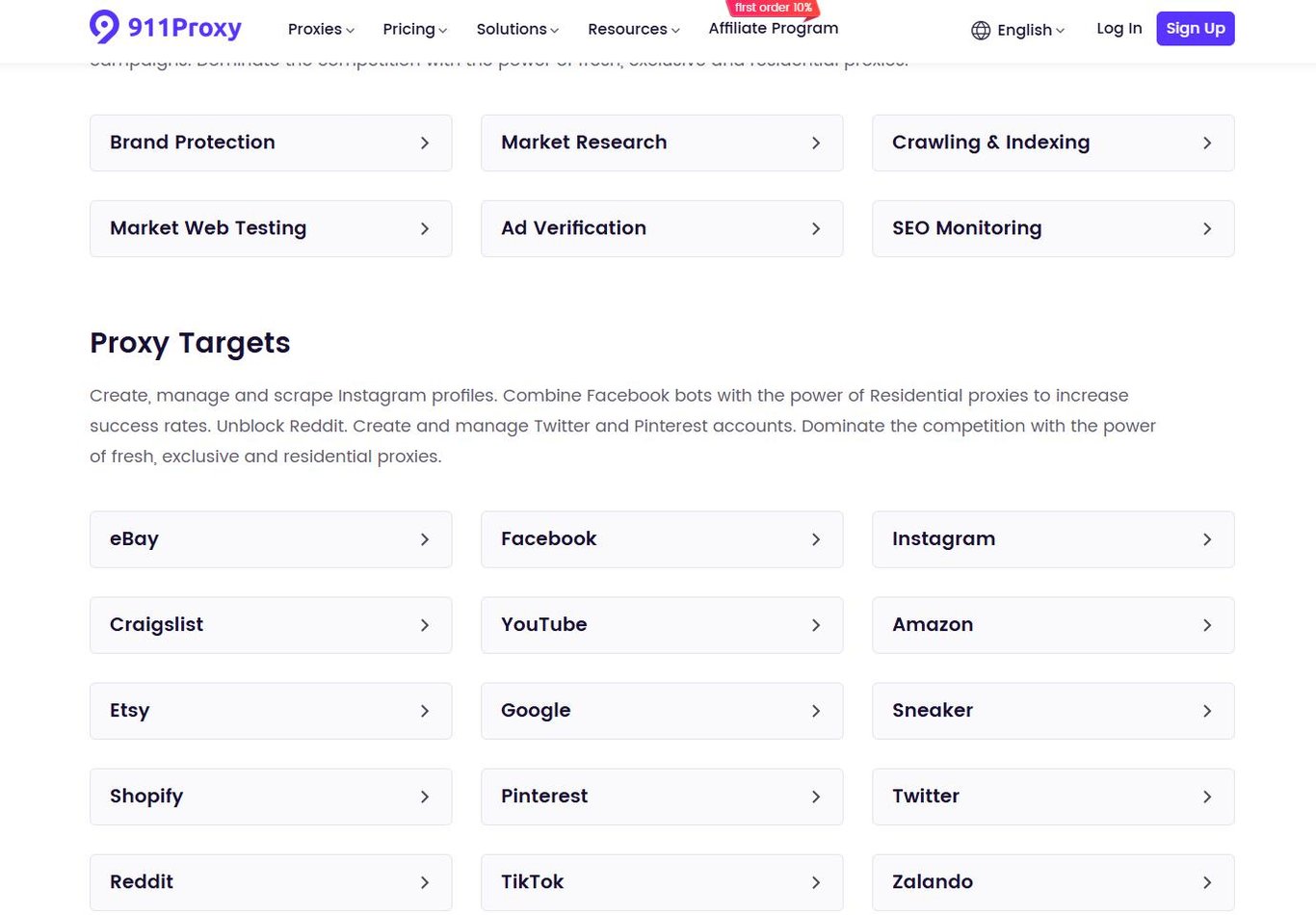Image resolution: width=1316 pixels, height=915 pixels.
Task: Select the YouTube proxy target
Action: click(x=662, y=625)
